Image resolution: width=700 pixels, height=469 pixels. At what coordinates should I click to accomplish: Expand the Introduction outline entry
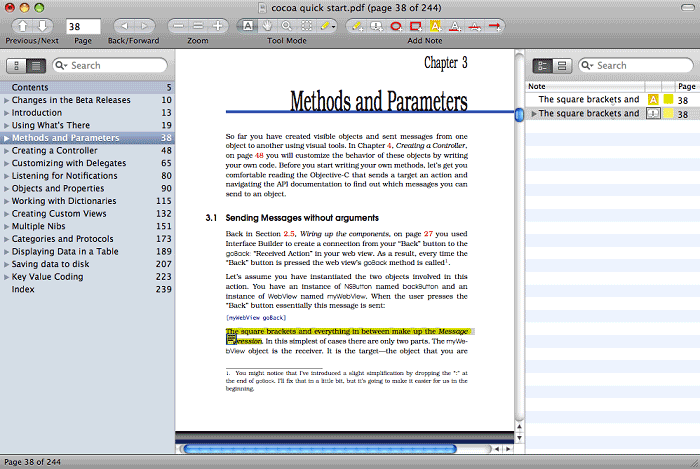[6, 113]
